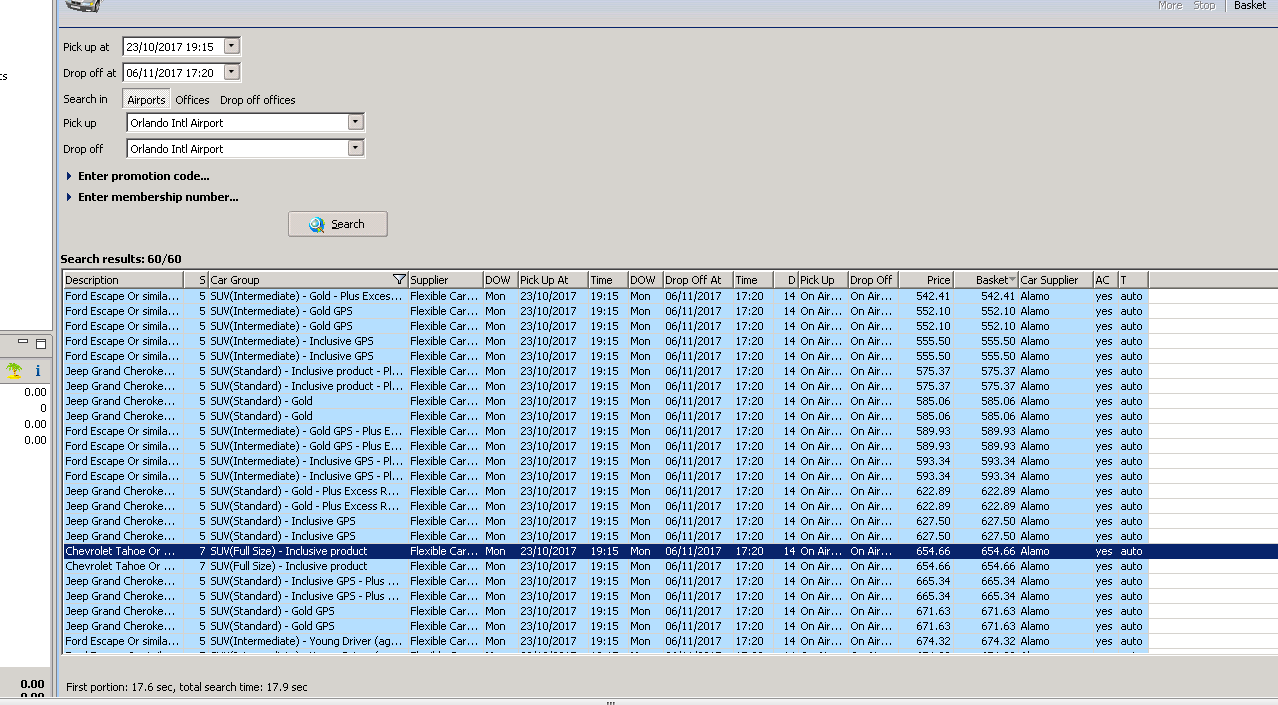Click the car icon in the header
1278x705 pixels.
click(82, 5)
